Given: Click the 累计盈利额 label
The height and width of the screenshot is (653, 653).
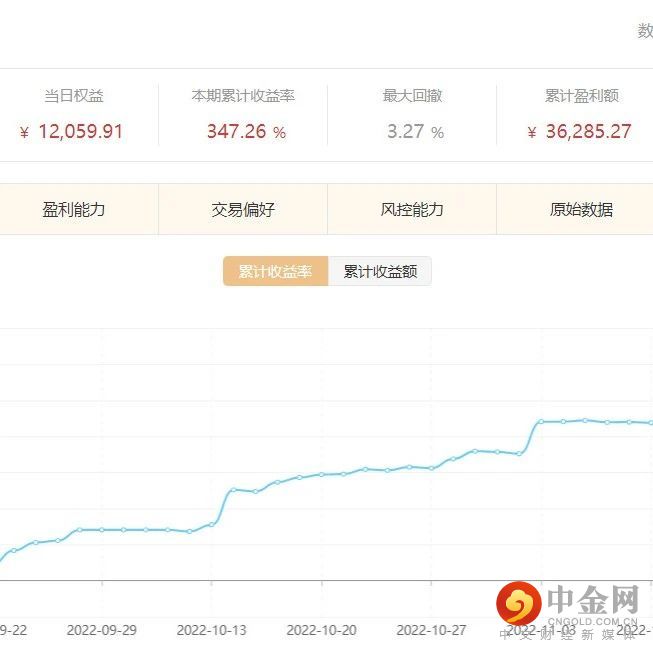Looking at the screenshot, I should pyautogui.click(x=582, y=96).
